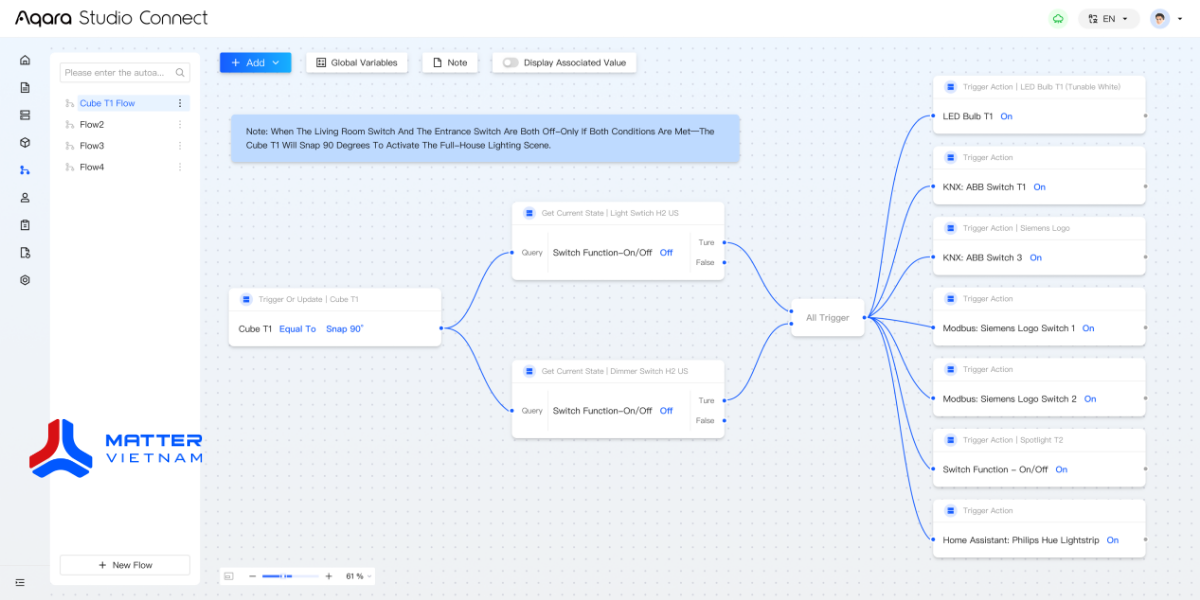Image resolution: width=1200 pixels, height=600 pixels.
Task: Toggle Display Associated Value switch
Action: pos(511,63)
